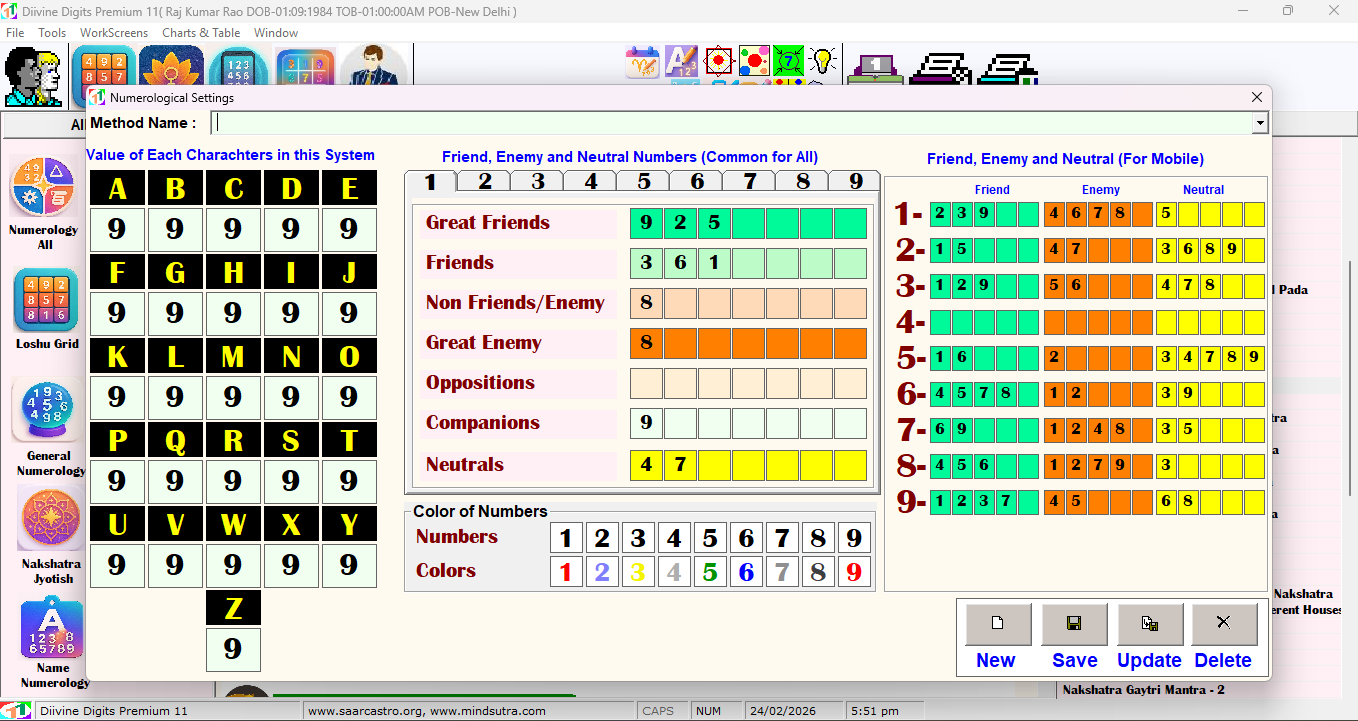1358x721 pixels.
Task: Save the numerological settings
Action: tap(1073, 624)
